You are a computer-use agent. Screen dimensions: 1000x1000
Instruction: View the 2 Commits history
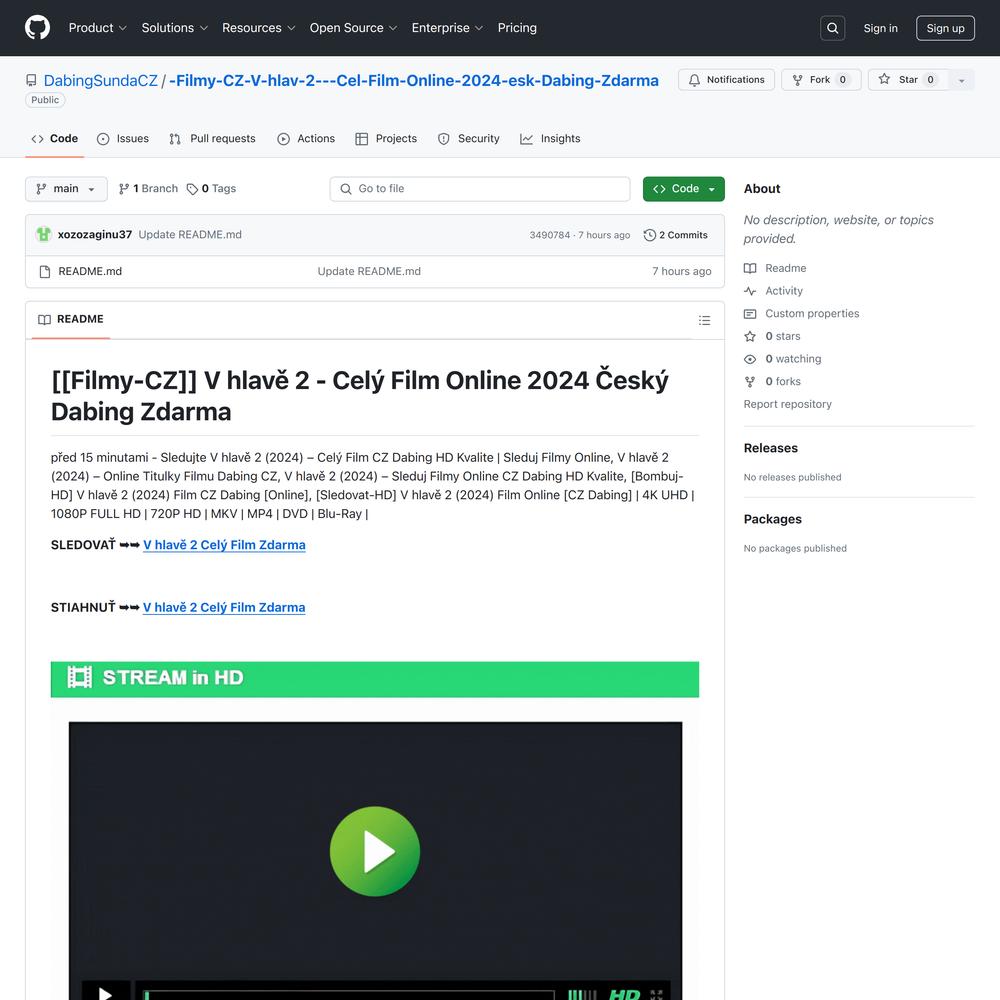point(676,235)
